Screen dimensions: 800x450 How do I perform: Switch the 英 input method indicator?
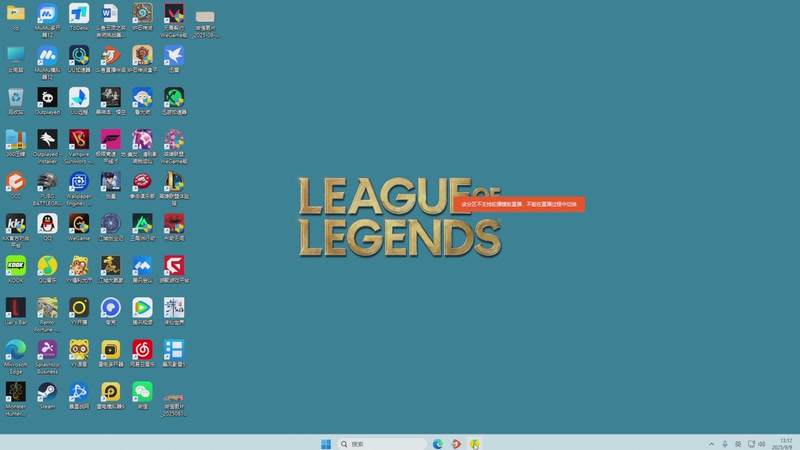click(738, 444)
